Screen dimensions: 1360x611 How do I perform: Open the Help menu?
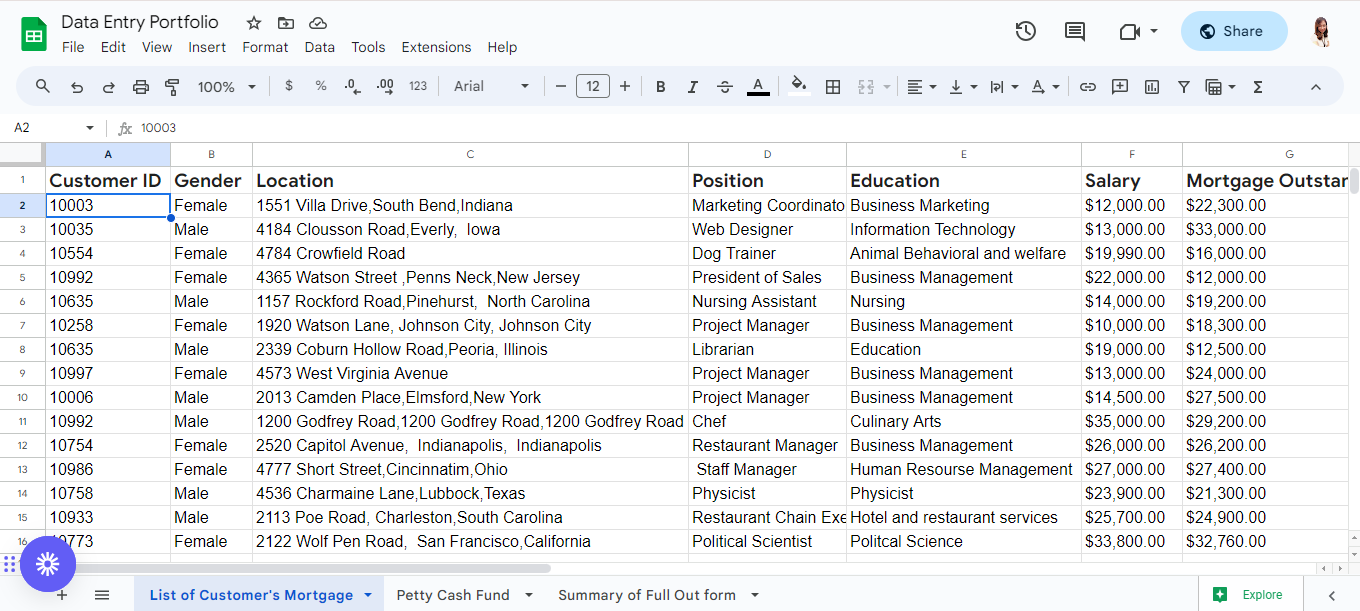tap(502, 47)
